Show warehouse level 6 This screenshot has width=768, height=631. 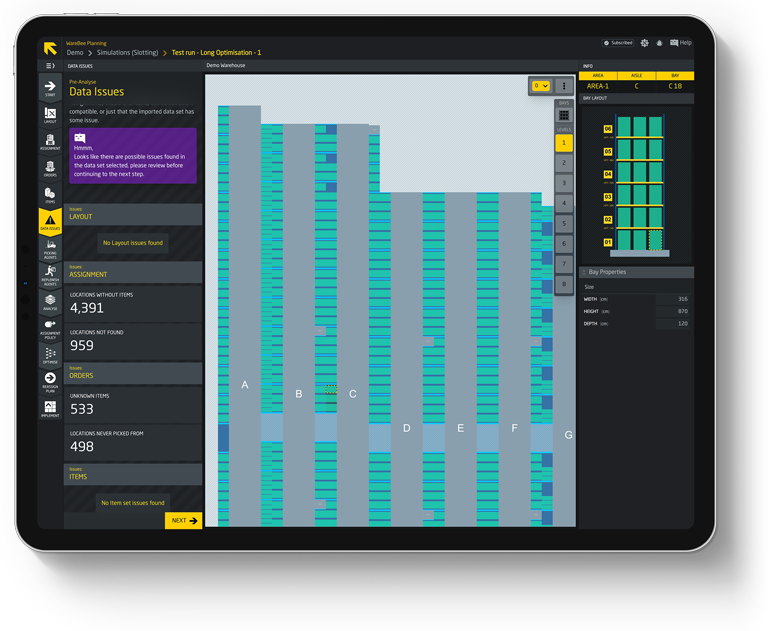564,243
